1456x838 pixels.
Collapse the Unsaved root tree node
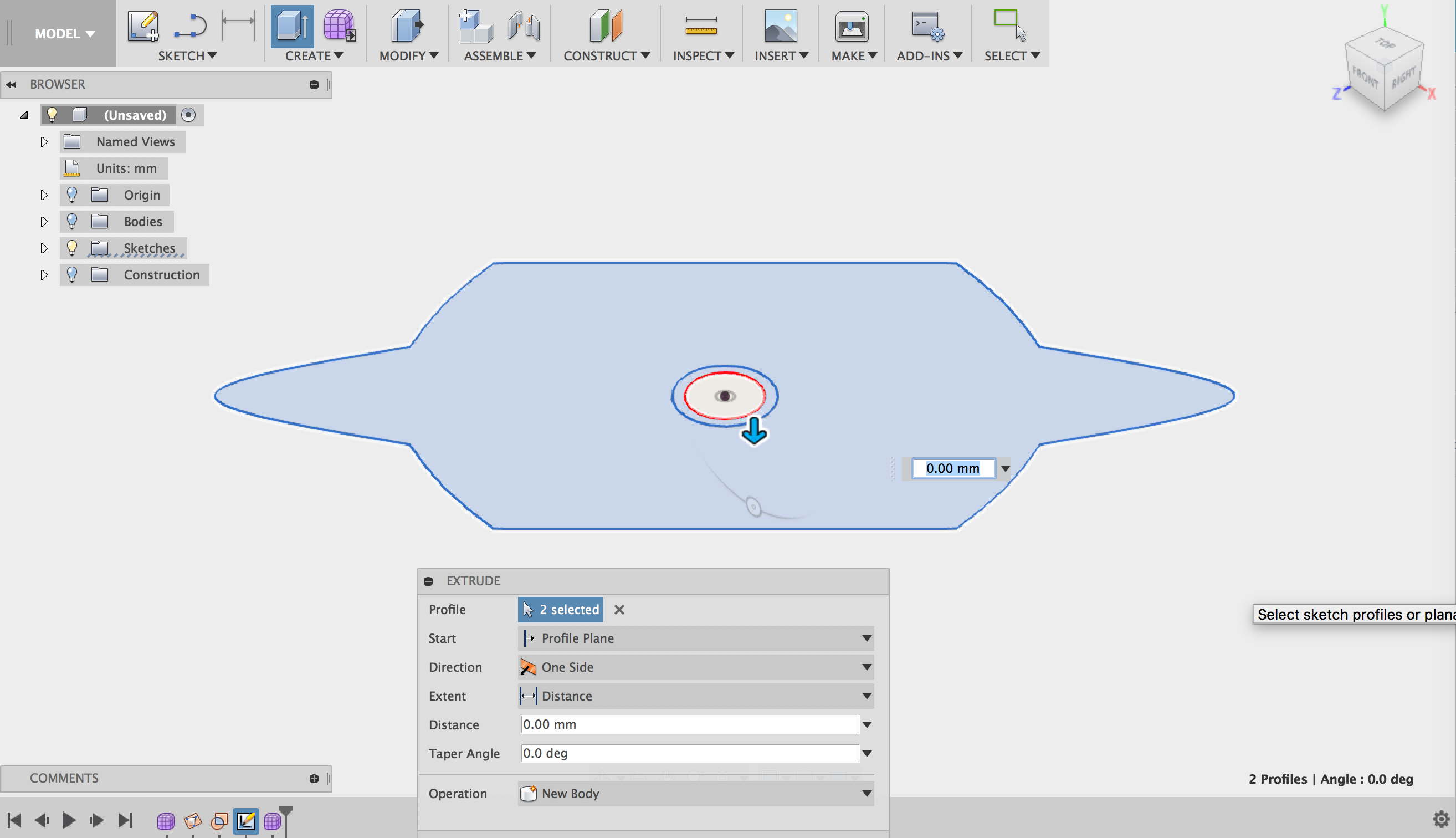[x=24, y=115]
